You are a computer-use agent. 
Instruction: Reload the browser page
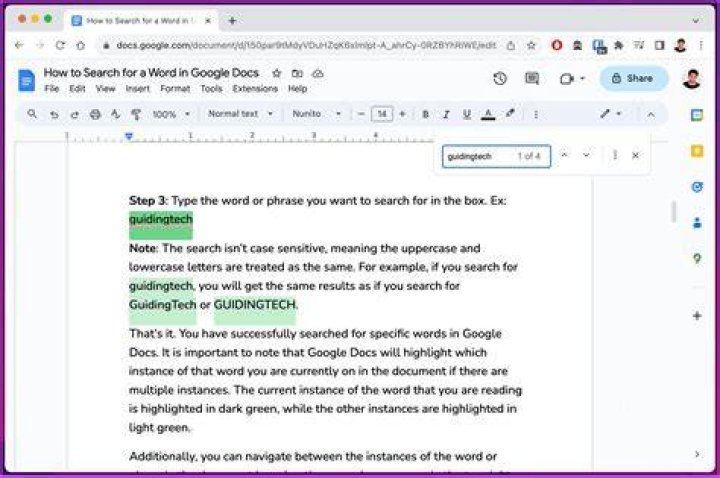(x=60, y=45)
